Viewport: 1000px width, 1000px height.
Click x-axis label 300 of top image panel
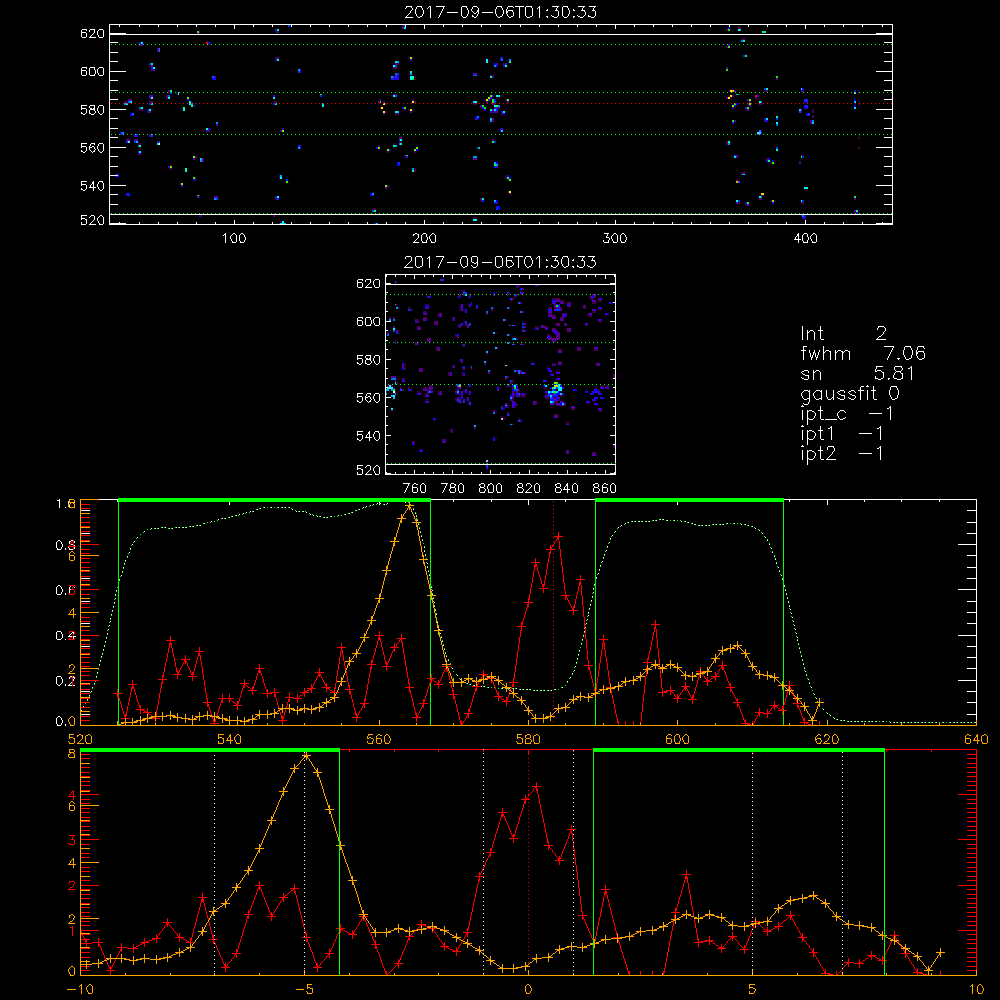tap(614, 239)
